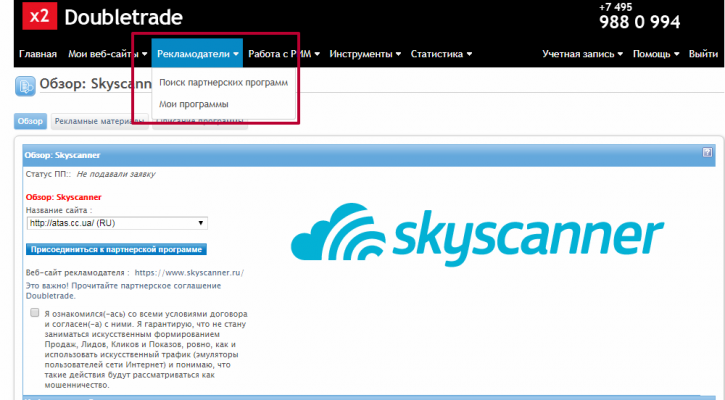
Task: Click Выйти to log out
Action: (x=703, y=54)
